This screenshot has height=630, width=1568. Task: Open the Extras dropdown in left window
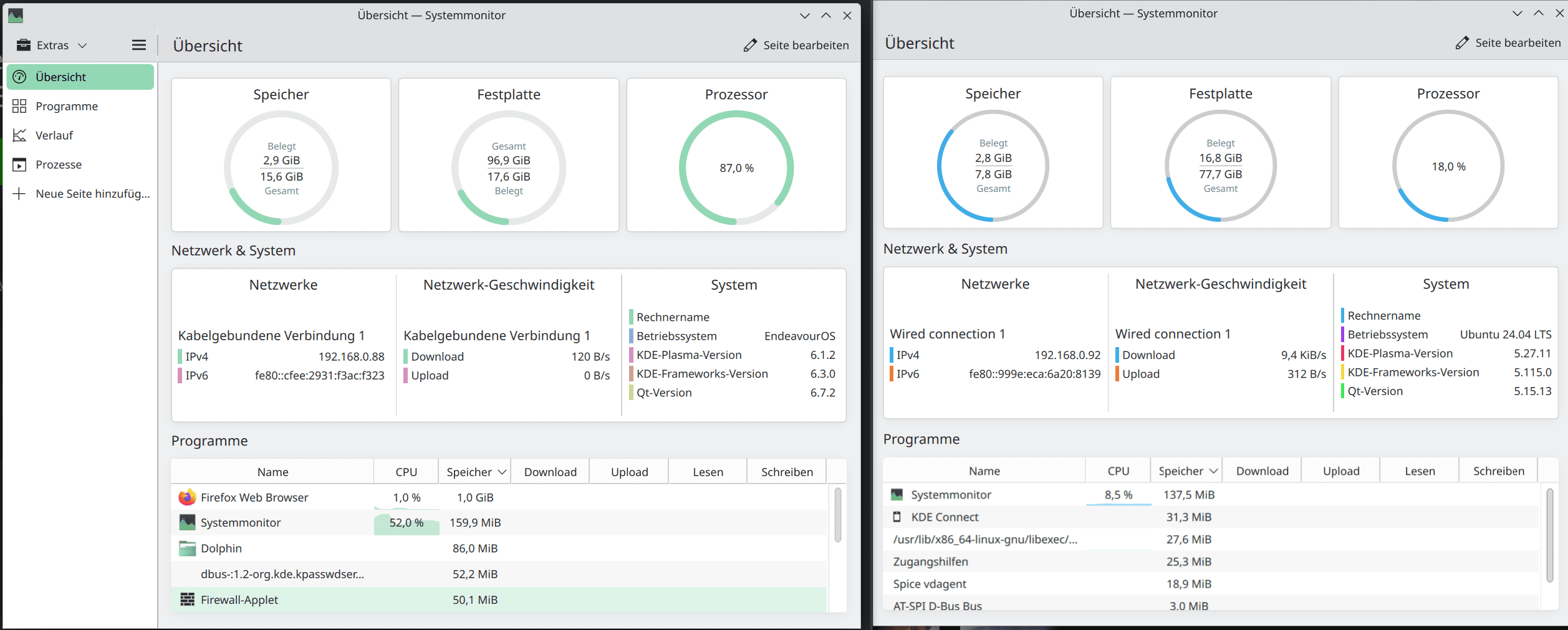coord(52,45)
